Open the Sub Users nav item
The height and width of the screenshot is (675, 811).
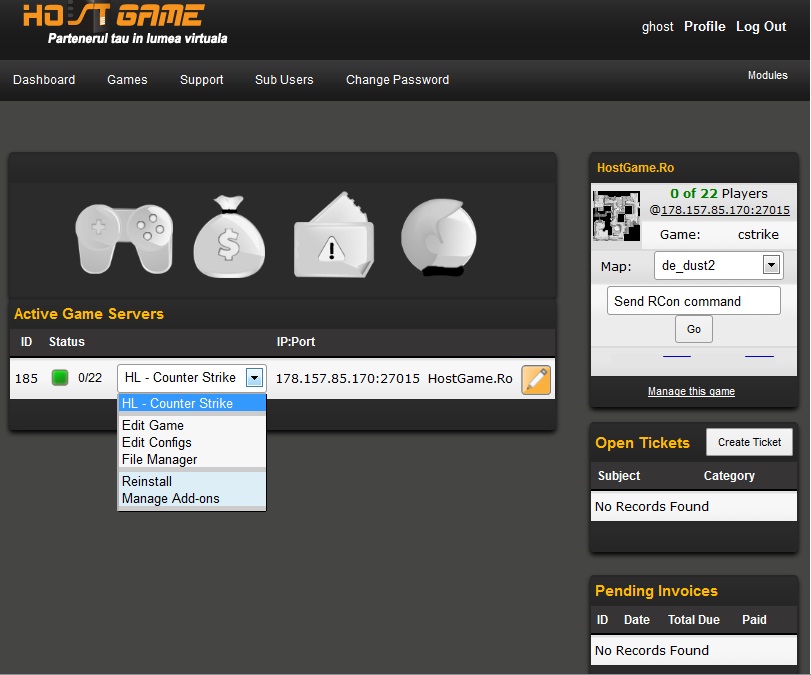(x=284, y=80)
